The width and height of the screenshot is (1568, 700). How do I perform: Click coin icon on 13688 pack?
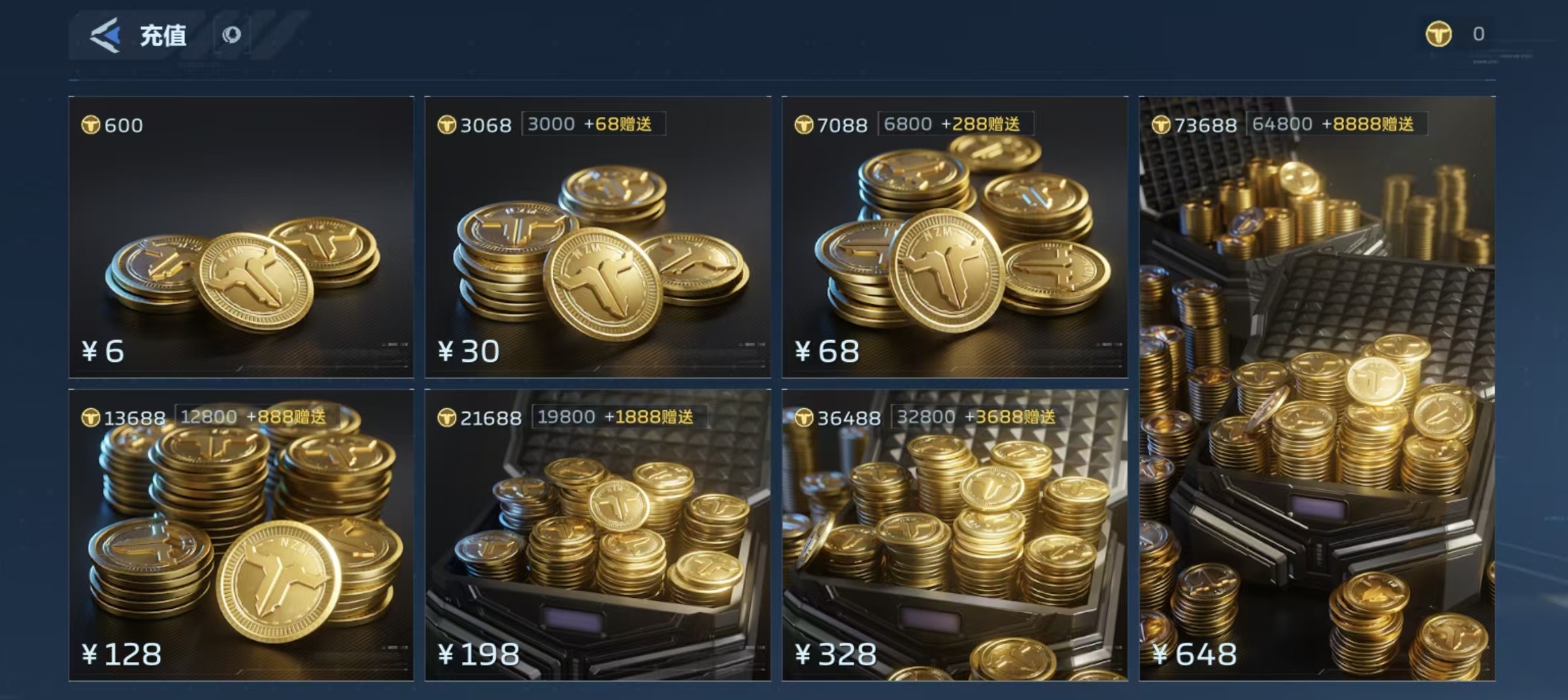[90, 418]
